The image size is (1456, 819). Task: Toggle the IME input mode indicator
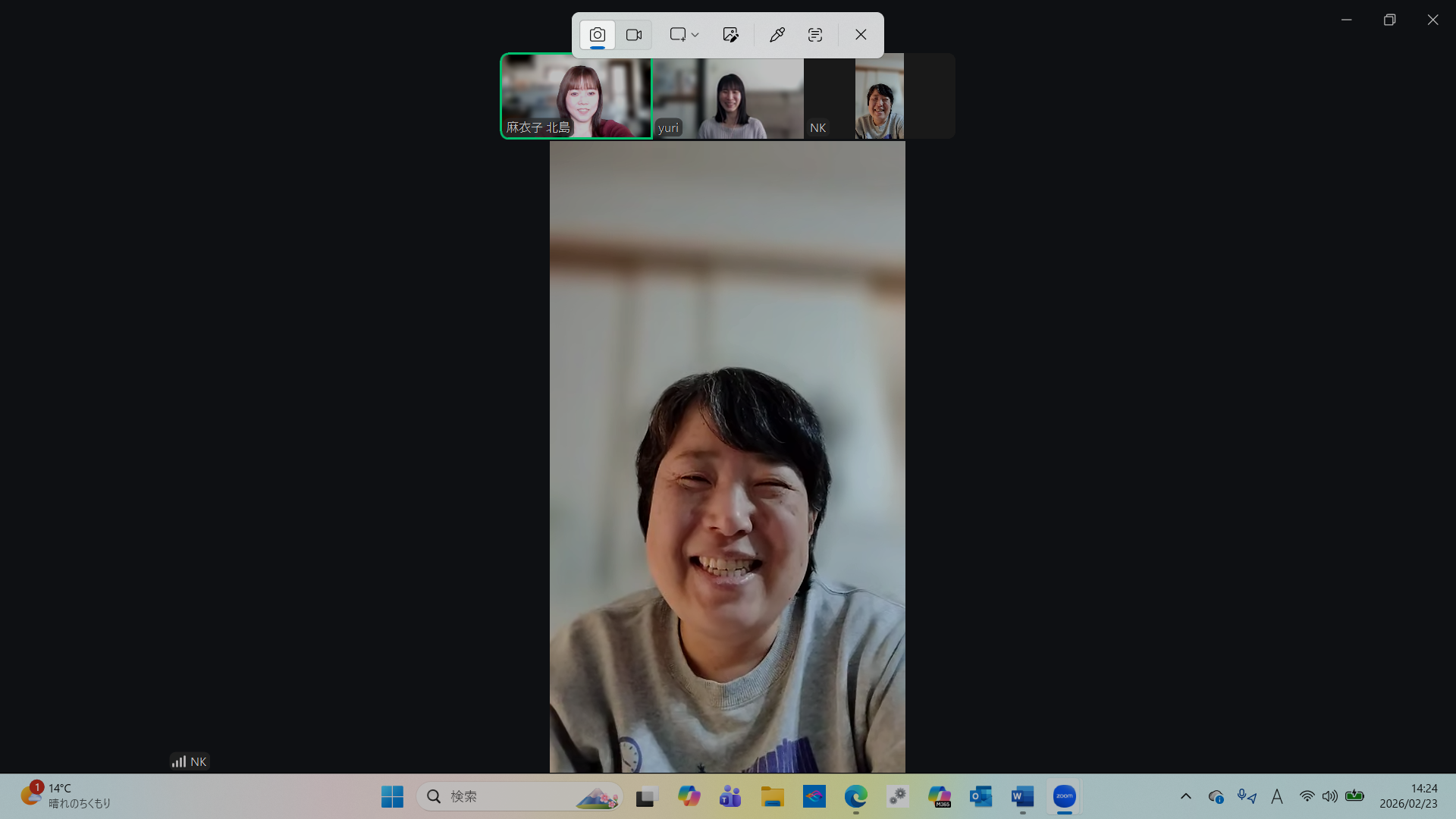click(x=1277, y=796)
